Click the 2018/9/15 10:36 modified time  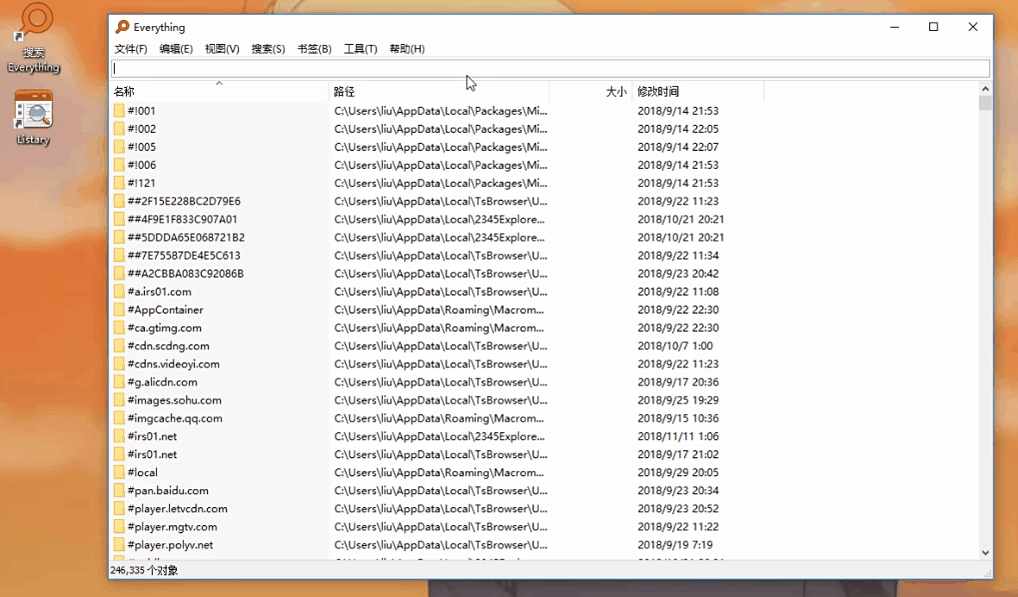point(678,419)
